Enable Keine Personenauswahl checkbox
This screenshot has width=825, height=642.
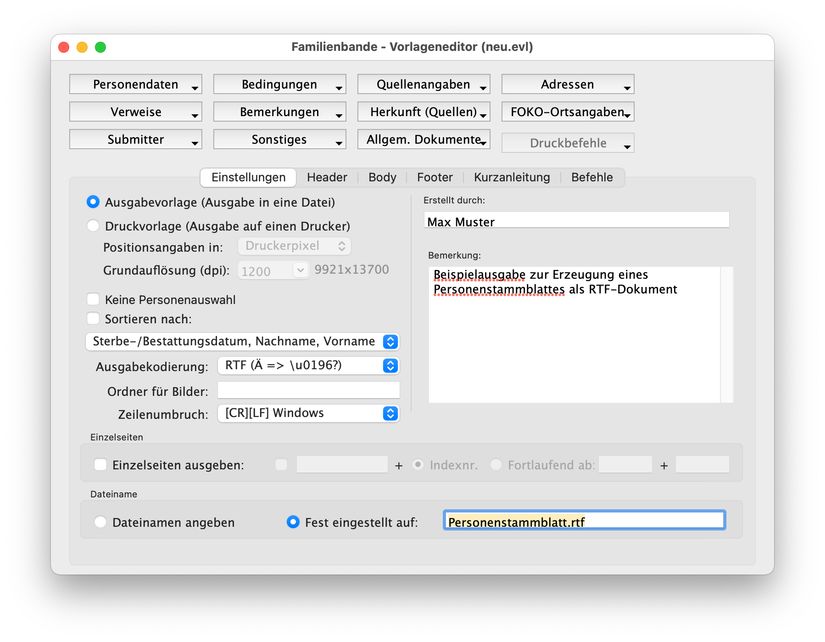(x=94, y=299)
